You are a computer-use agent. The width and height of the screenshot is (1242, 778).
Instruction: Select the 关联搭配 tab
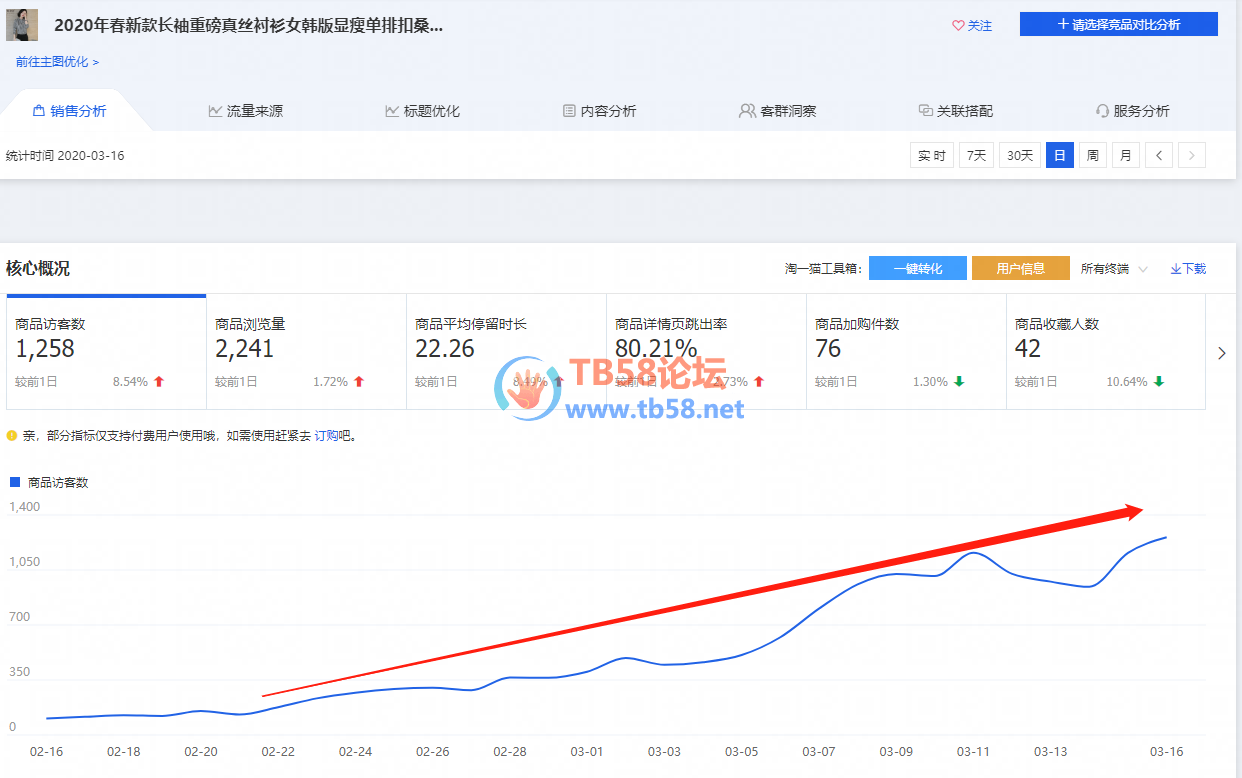coord(955,111)
